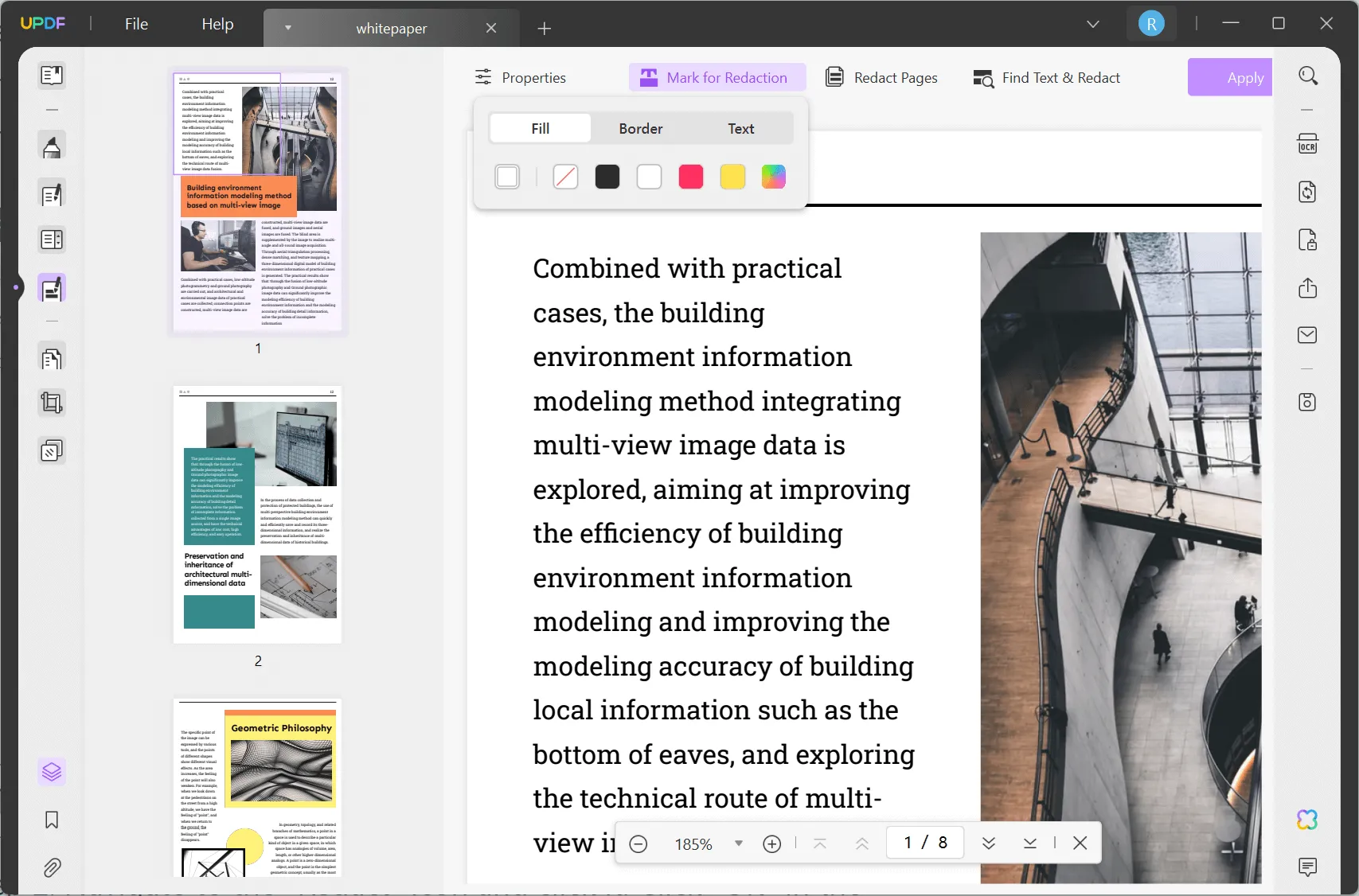The width and height of the screenshot is (1359, 896).
Task: Click the layers icon in left sidebar
Action: click(52, 772)
